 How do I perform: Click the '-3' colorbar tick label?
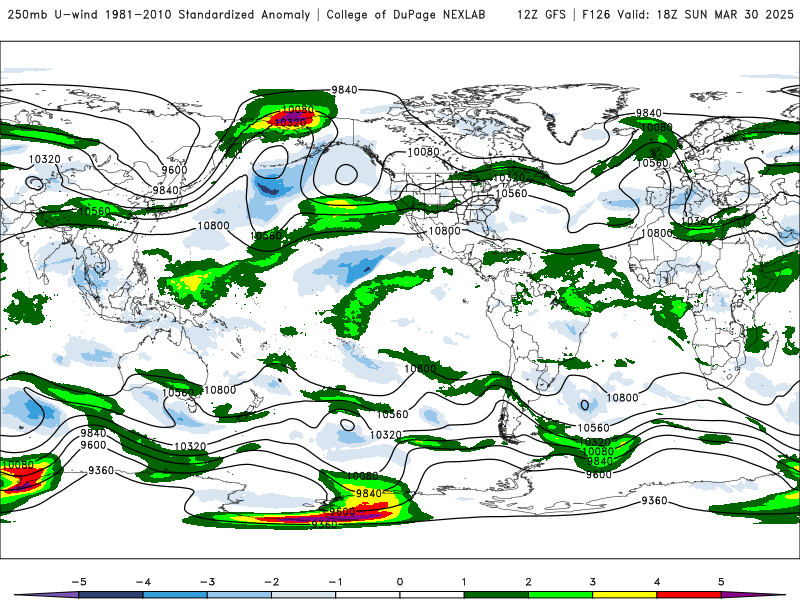coord(207,582)
